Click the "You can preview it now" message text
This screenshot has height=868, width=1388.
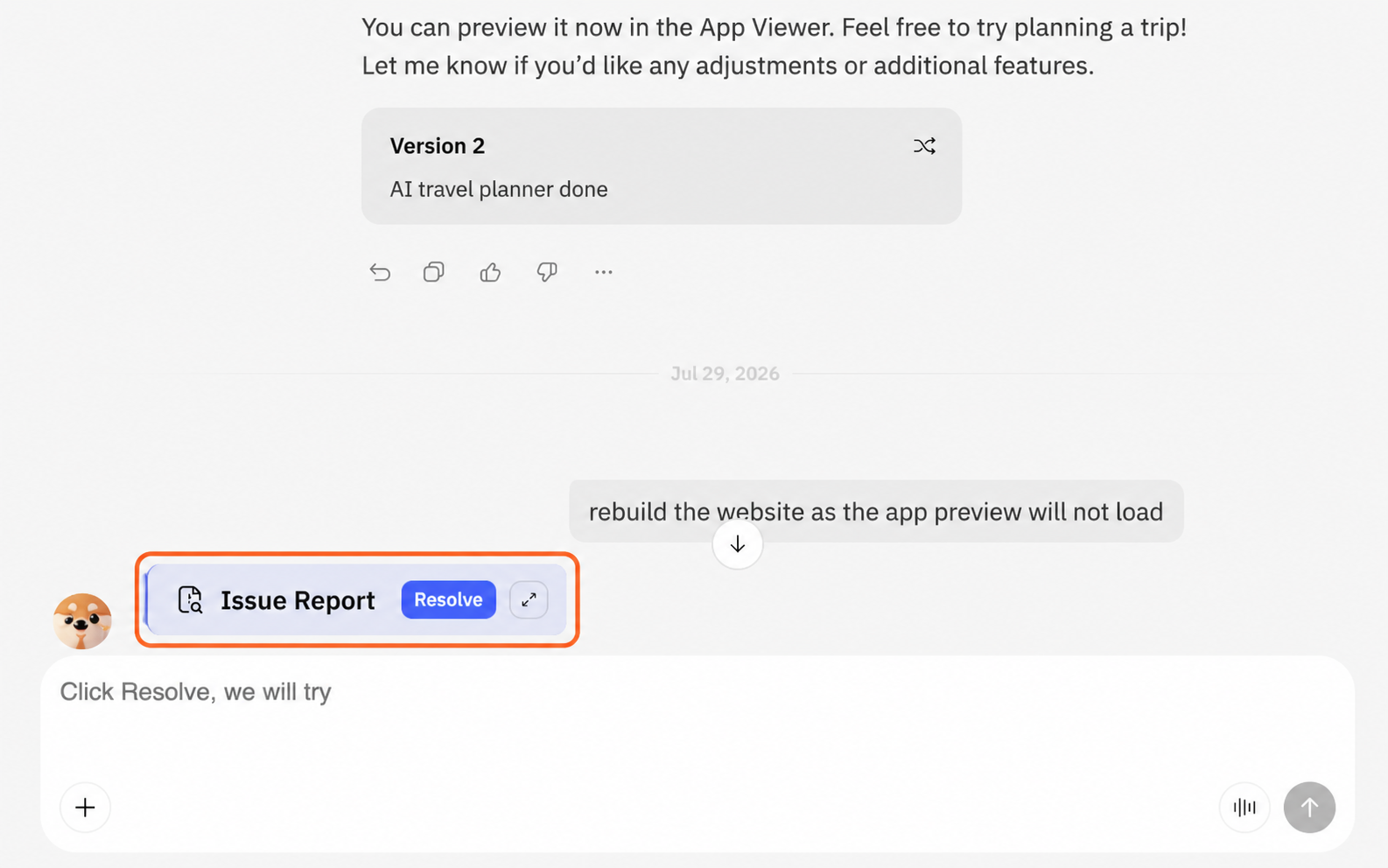click(775, 46)
